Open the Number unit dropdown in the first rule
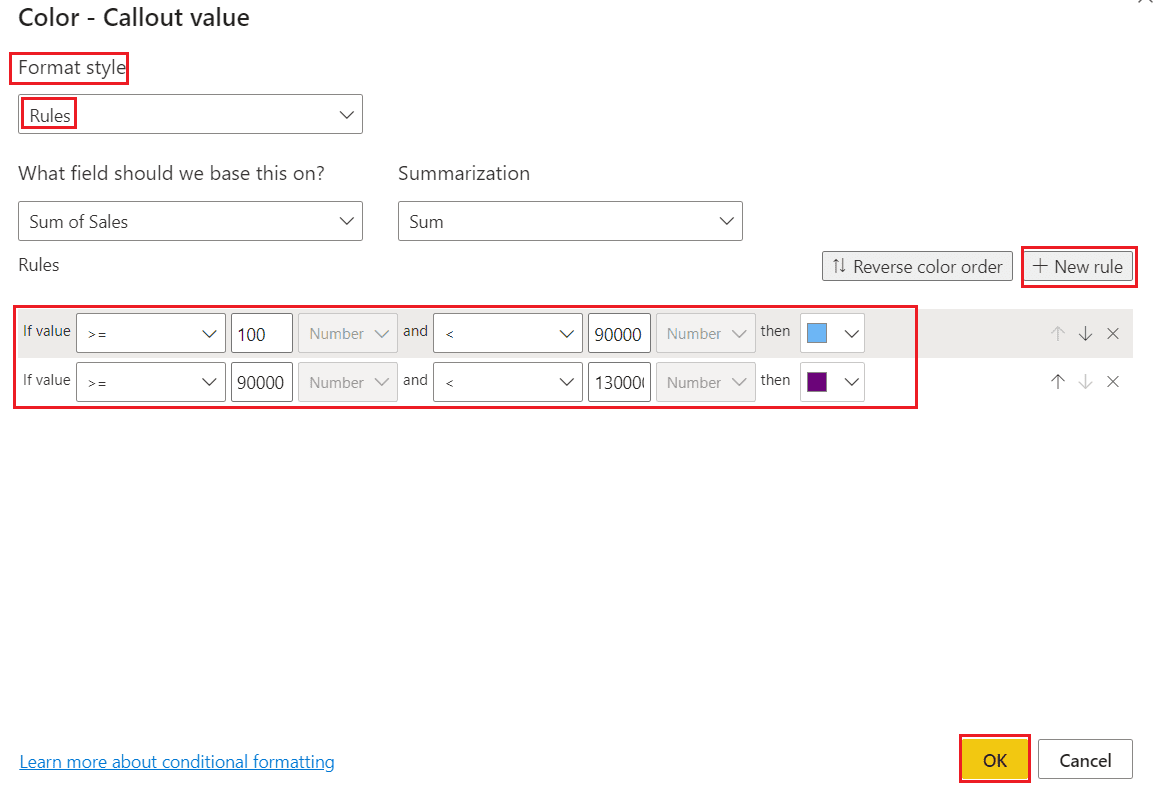 [347, 332]
